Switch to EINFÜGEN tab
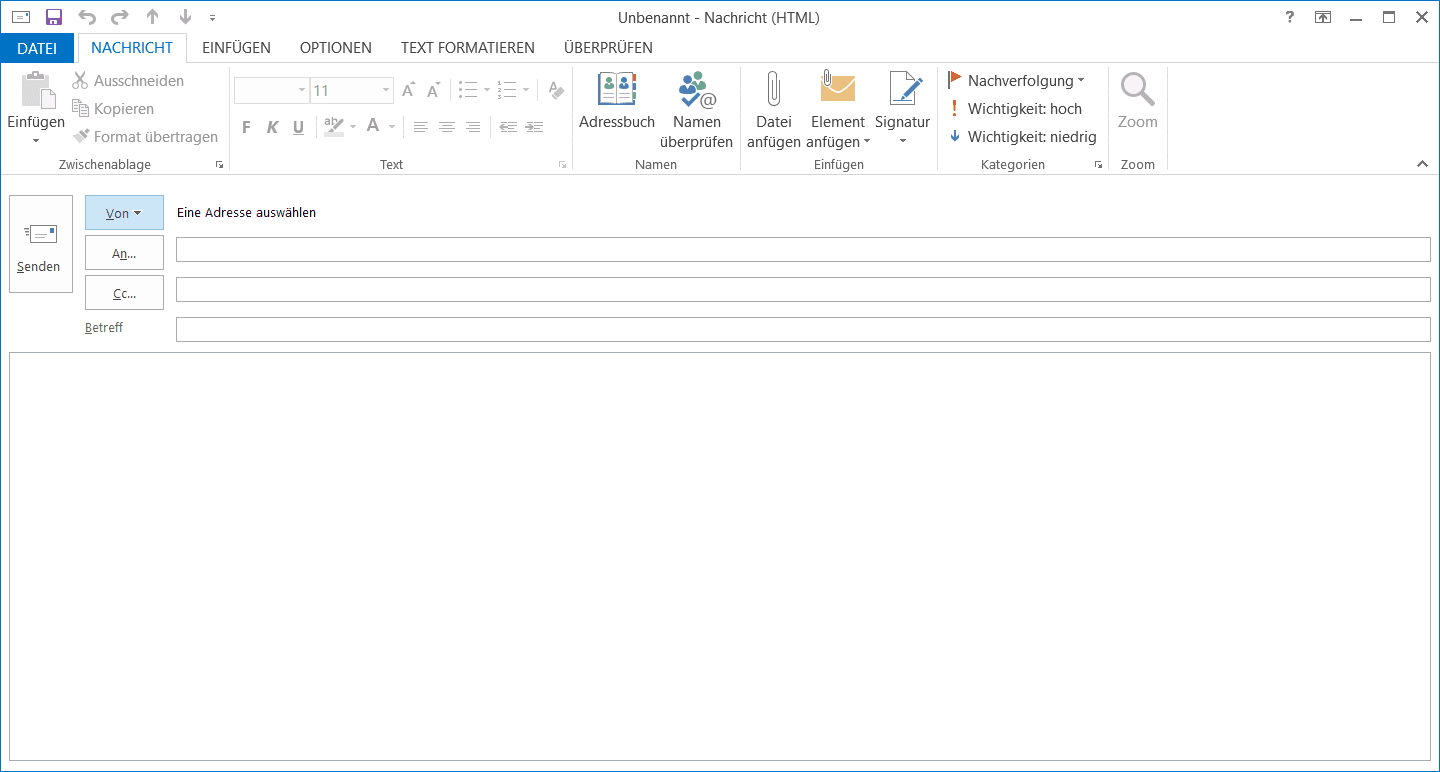Viewport: 1440px width, 772px height. point(236,48)
